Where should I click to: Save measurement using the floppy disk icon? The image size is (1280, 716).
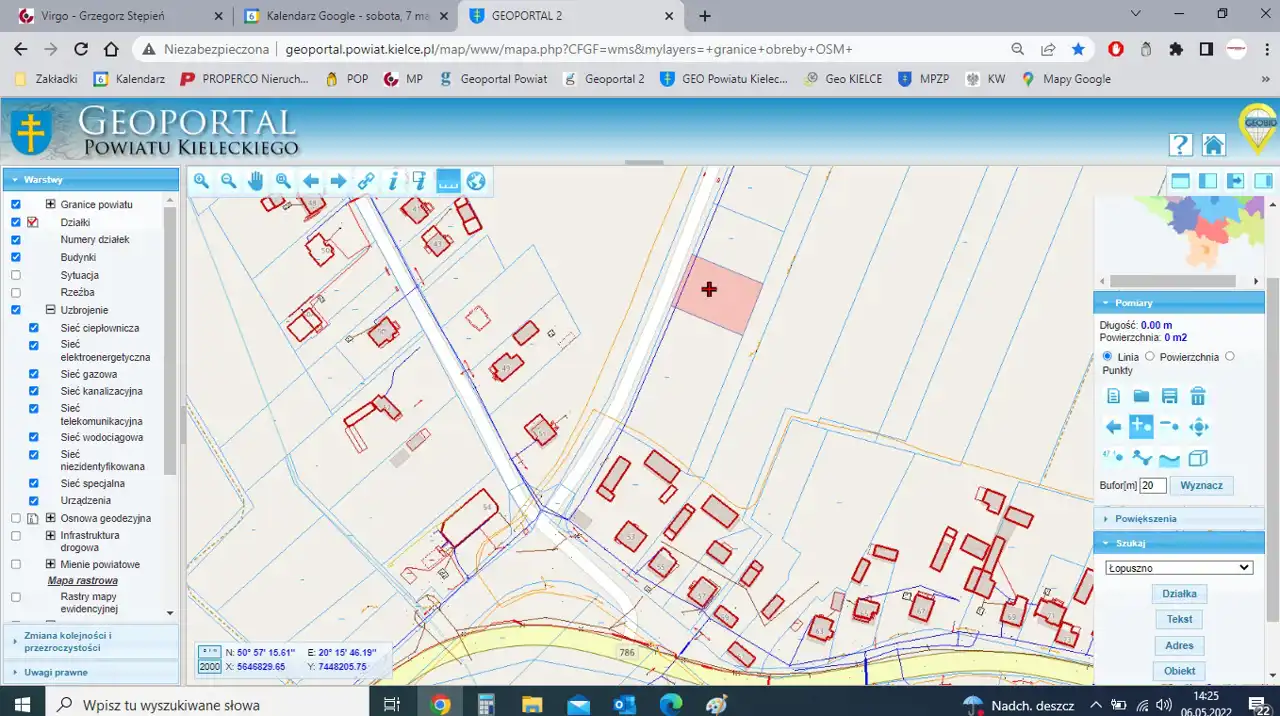[x=1169, y=396]
